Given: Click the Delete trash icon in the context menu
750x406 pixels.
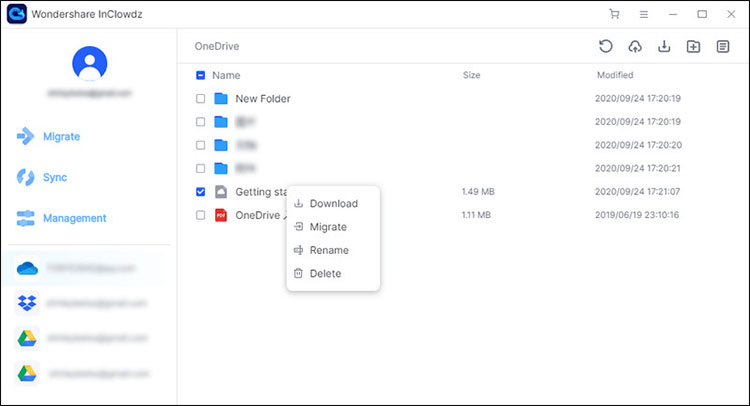Looking at the screenshot, I should 298,274.
